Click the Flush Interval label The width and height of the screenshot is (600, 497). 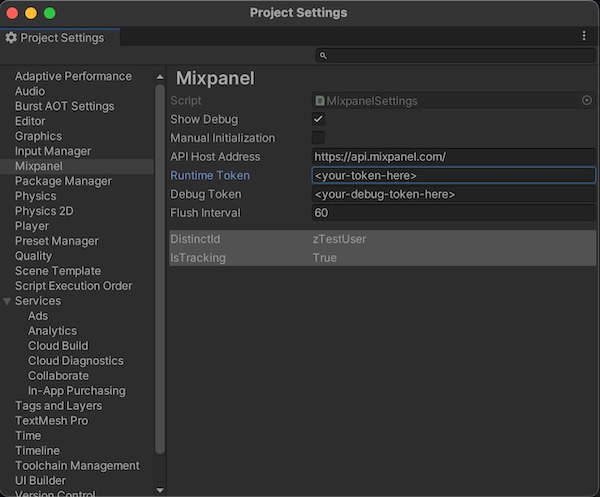(205, 213)
